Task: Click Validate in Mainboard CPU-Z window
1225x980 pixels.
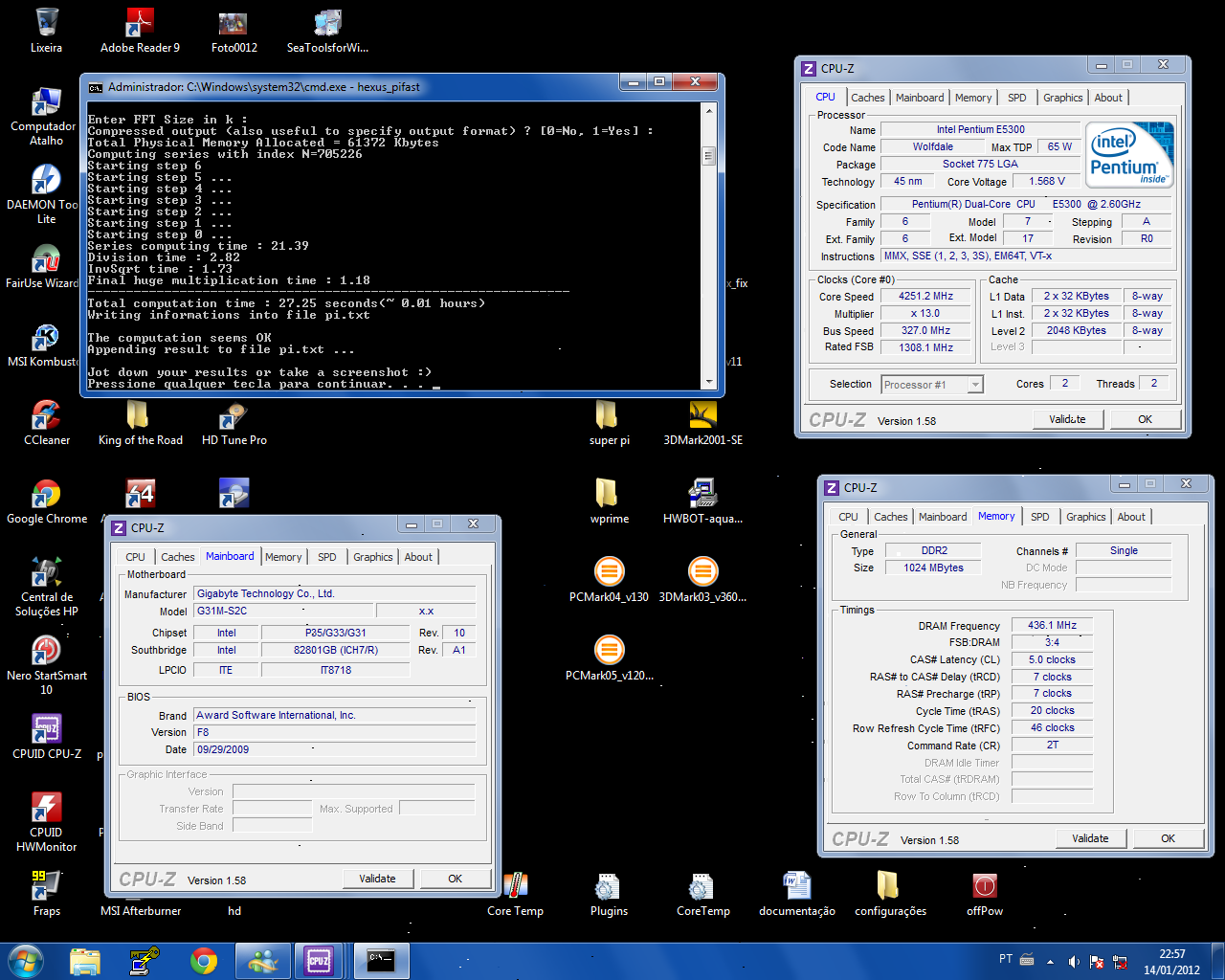Action: pyautogui.click(x=377, y=879)
